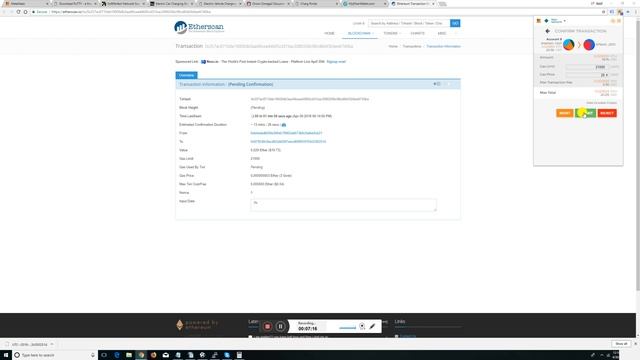Viewport: 640px width, 360px height.
Task: Click the Transactions breadcrumb link
Action: point(412,47)
